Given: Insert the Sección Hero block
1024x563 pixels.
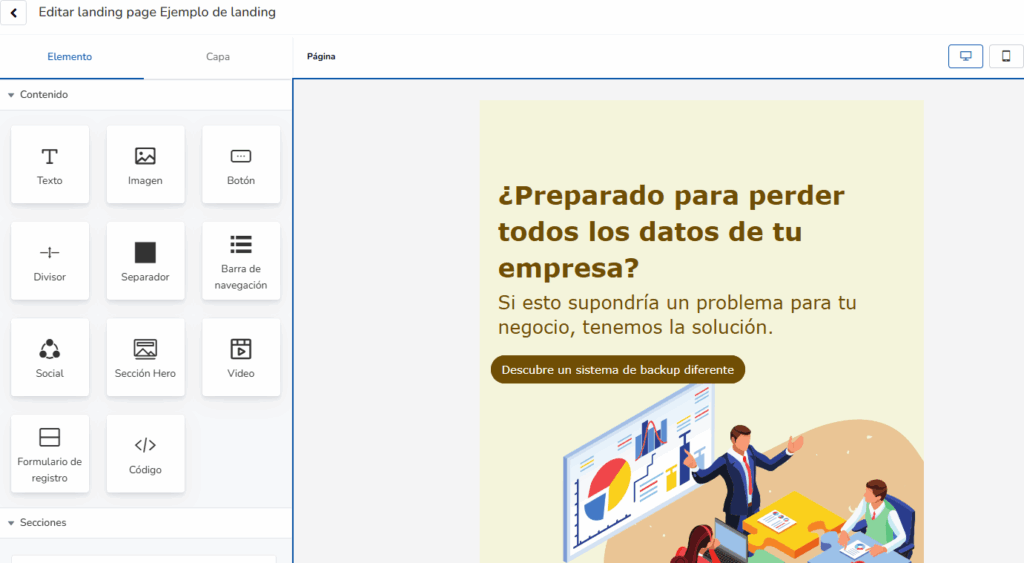Looking at the screenshot, I should [145, 357].
